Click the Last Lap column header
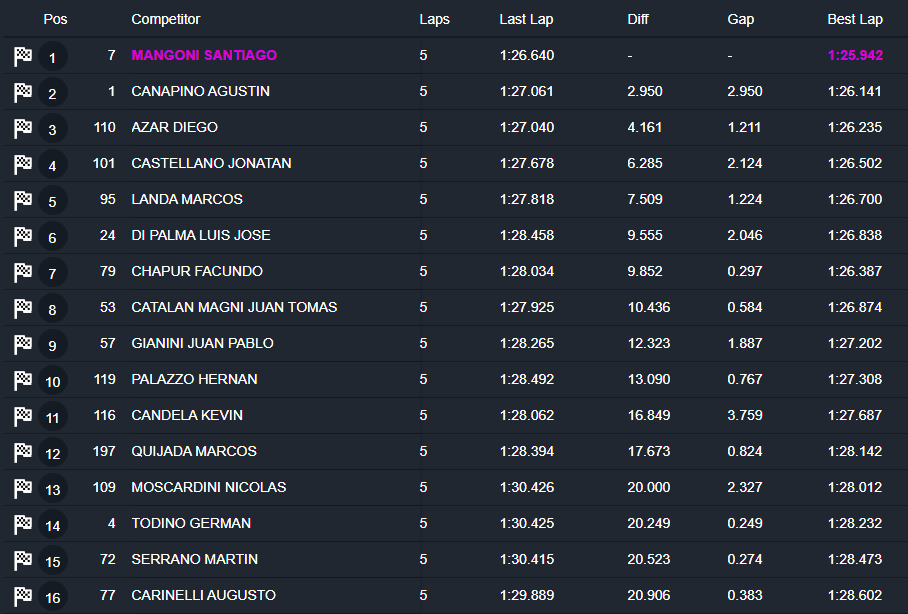This screenshot has width=908, height=614. click(x=526, y=19)
